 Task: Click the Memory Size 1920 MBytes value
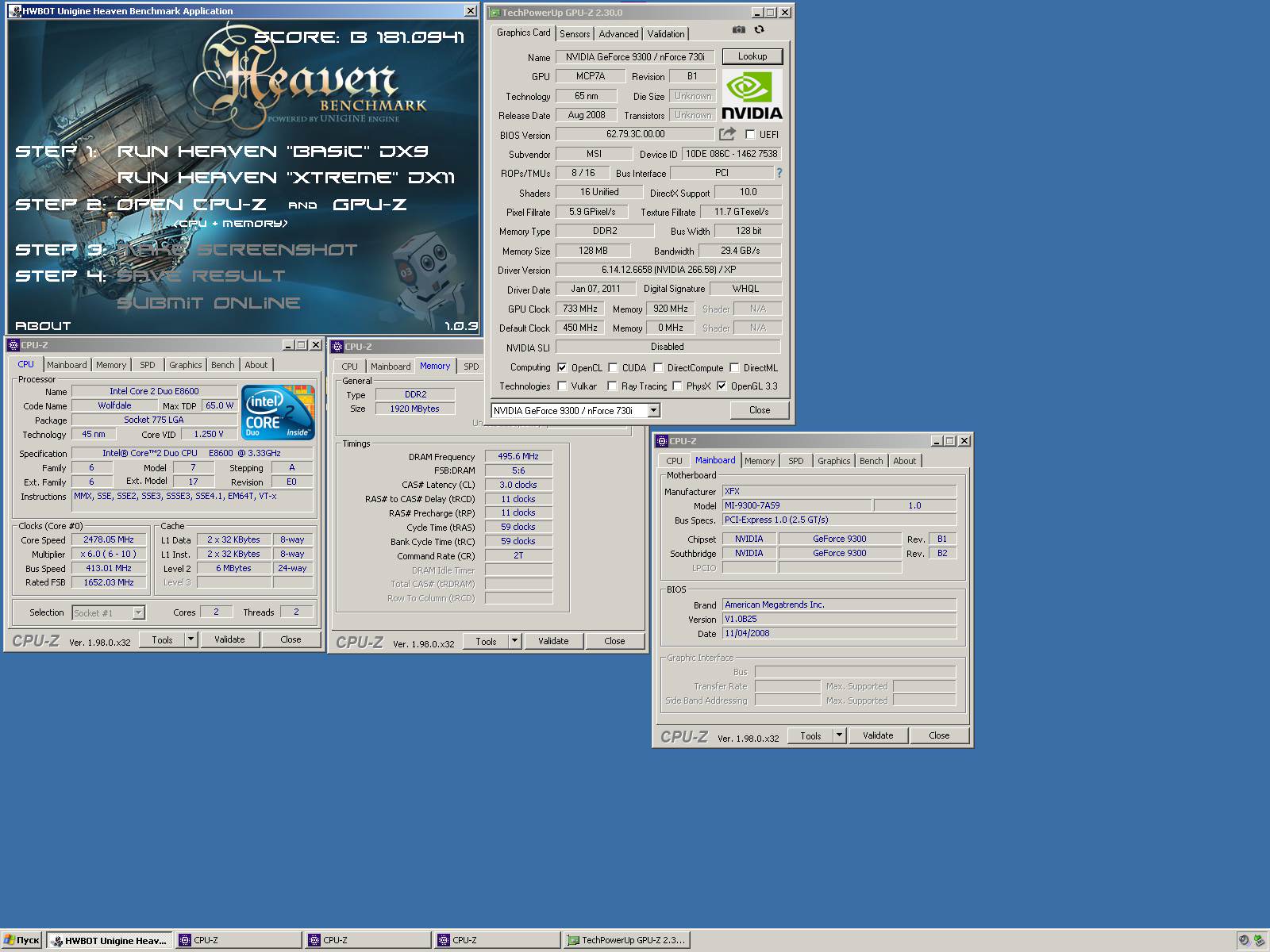coord(414,409)
